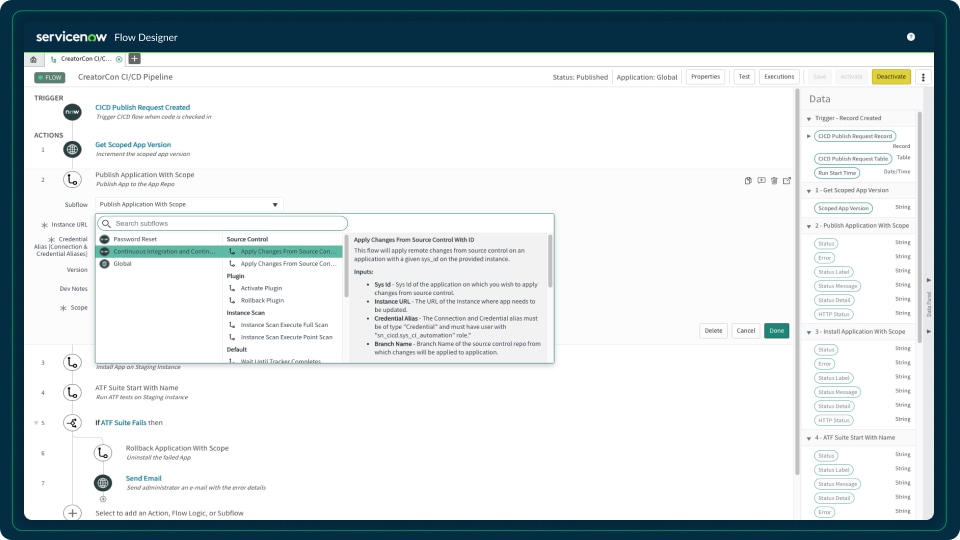The height and width of the screenshot is (540, 960).
Task: Click the green Done button
Action: [776, 331]
